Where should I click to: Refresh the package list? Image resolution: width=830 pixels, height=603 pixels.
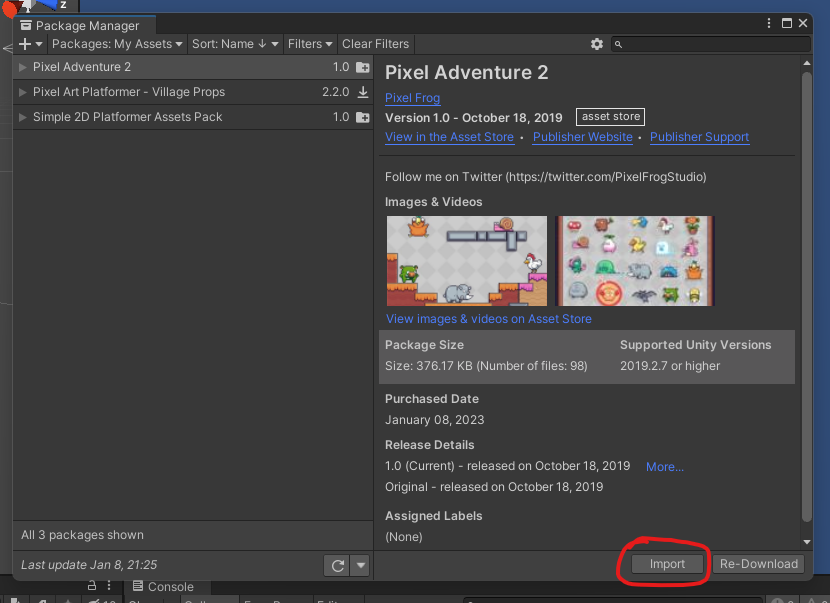pyautogui.click(x=338, y=565)
